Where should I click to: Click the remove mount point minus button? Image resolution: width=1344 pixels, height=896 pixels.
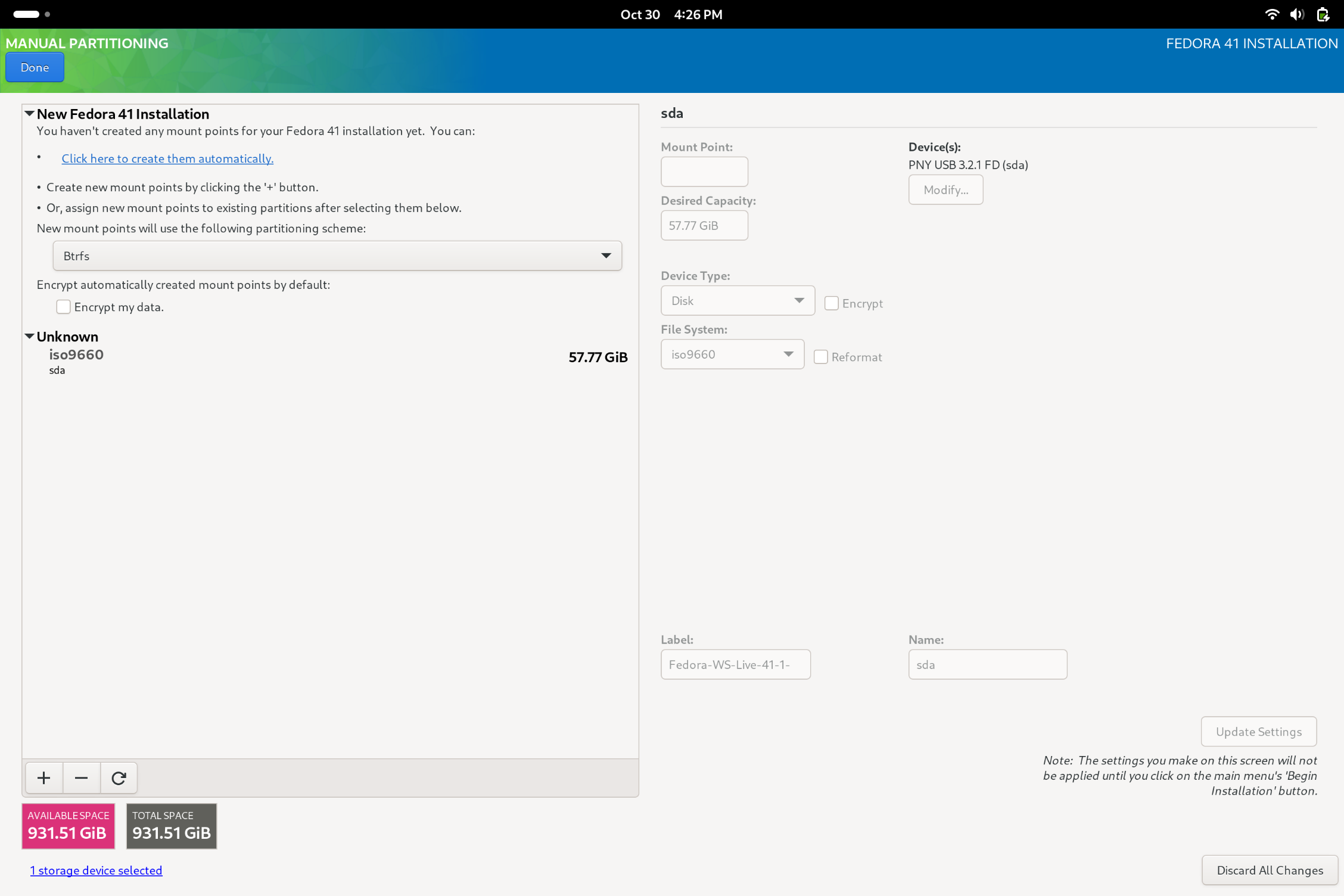tap(82, 778)
